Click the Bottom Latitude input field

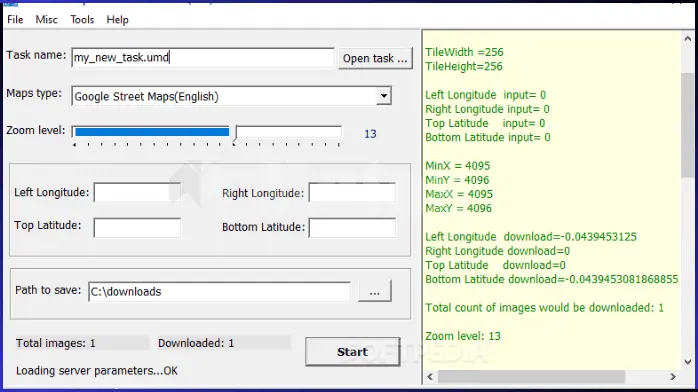352,227
